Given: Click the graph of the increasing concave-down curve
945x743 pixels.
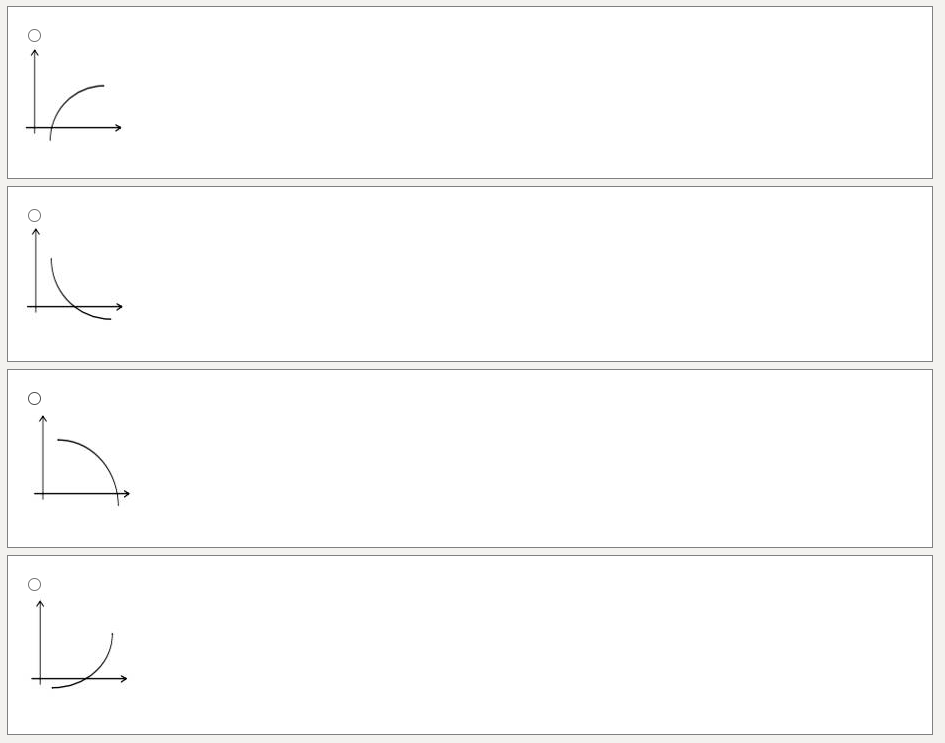Looking at the screenshot, I should tap(74, 100).
